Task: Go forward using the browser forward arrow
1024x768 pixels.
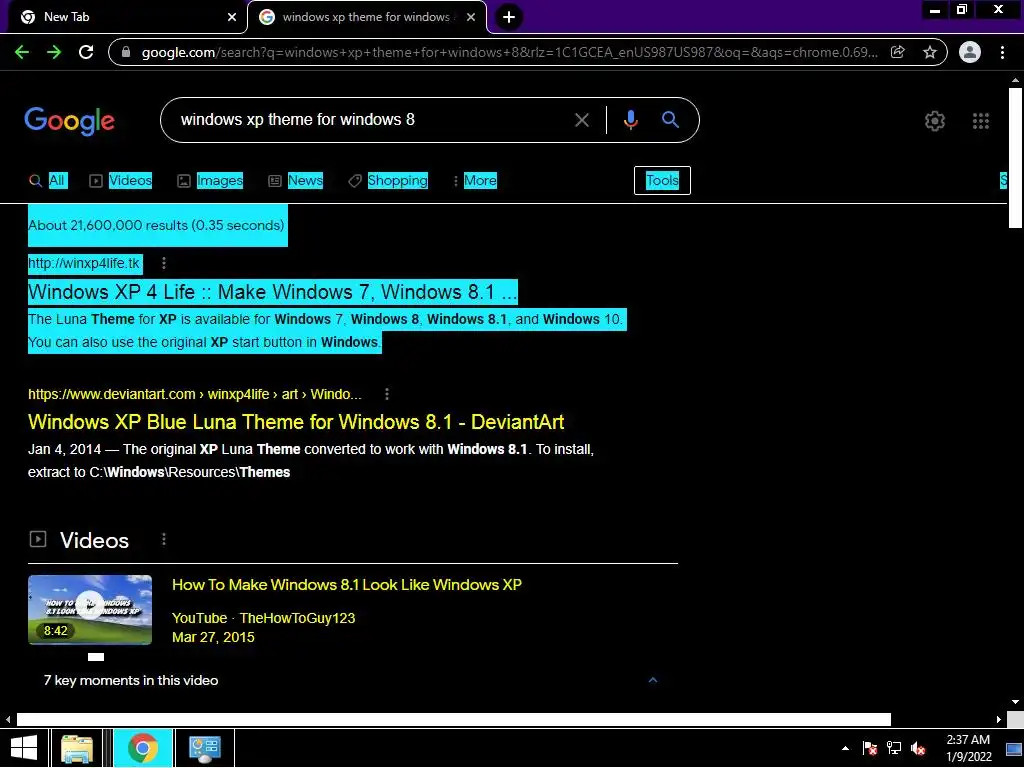Action: (x=54, y=52)
